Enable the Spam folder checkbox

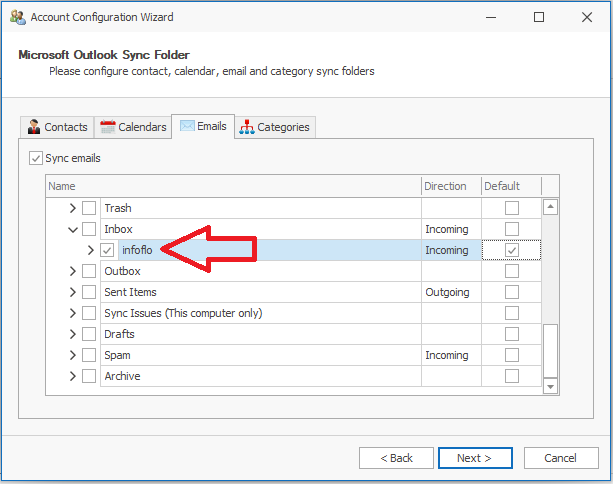(89, 355)
